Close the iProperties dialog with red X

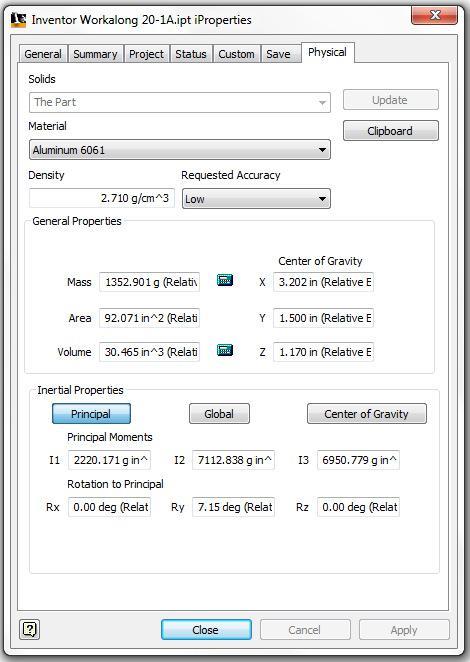435,16
